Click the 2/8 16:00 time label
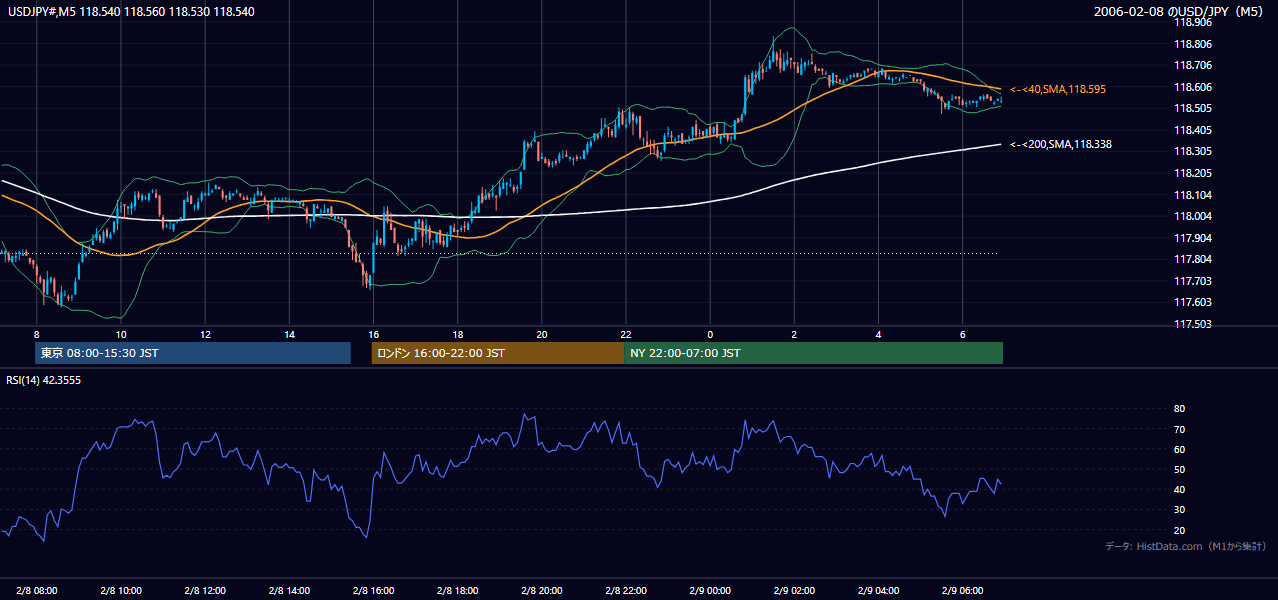1278x600 pixels. (x=374, y=590)
